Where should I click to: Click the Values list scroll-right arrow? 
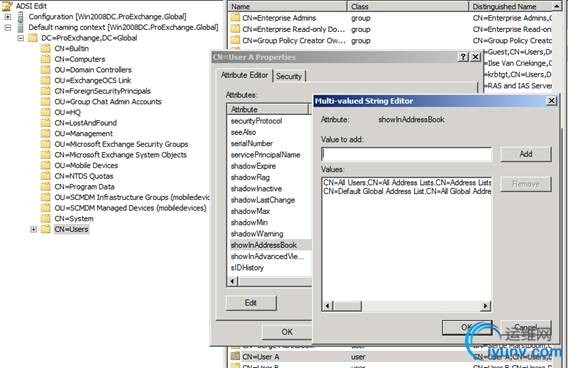485,306
